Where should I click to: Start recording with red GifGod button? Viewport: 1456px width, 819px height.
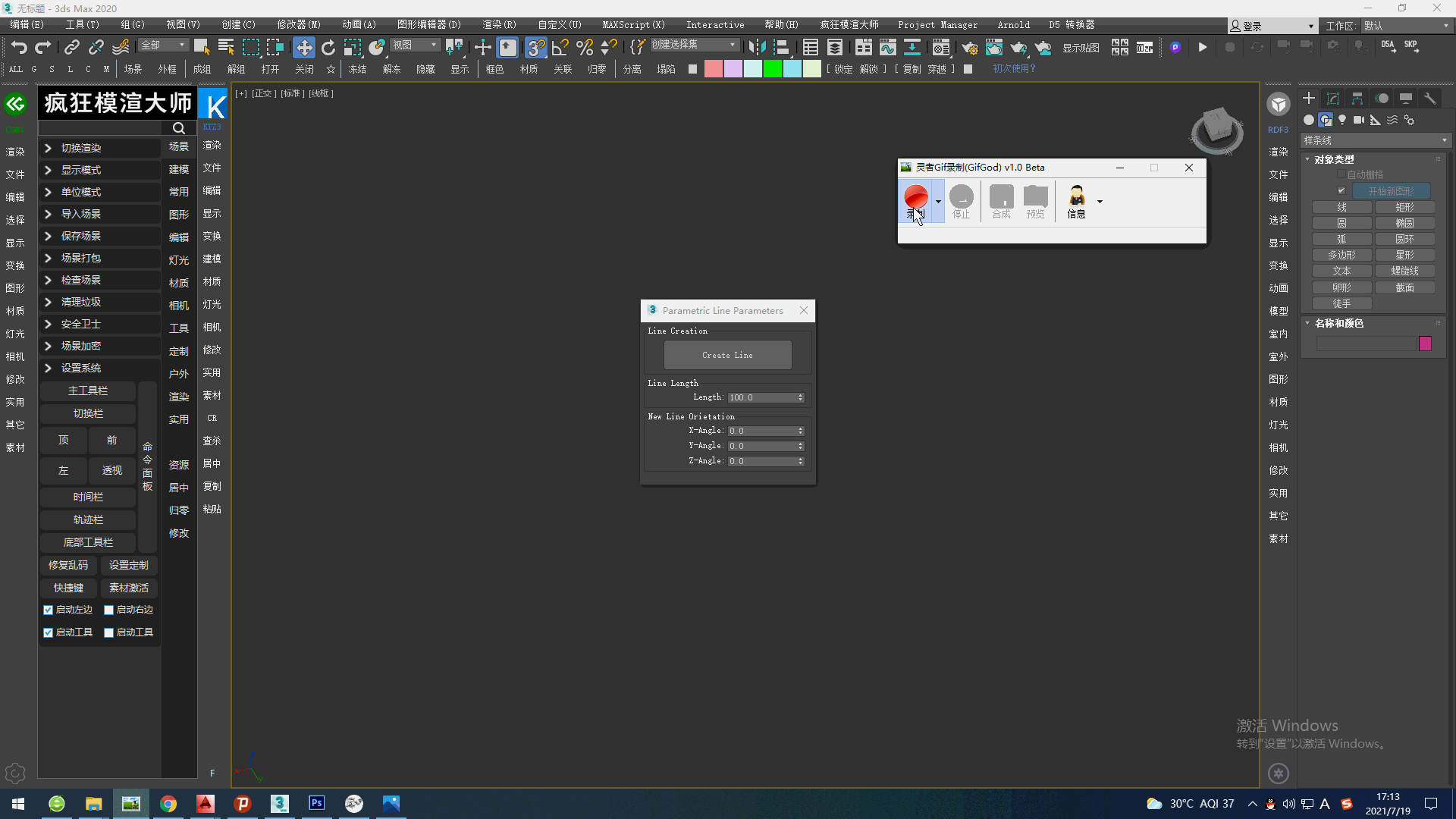point(915,196)
